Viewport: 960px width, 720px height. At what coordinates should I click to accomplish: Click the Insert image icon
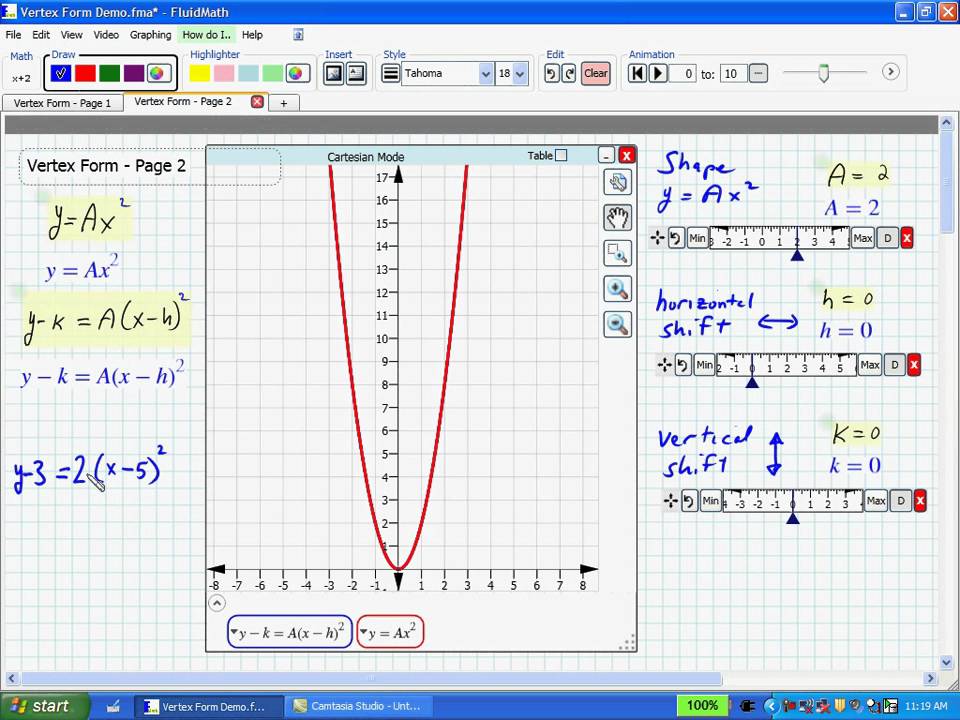click(333, 73)
